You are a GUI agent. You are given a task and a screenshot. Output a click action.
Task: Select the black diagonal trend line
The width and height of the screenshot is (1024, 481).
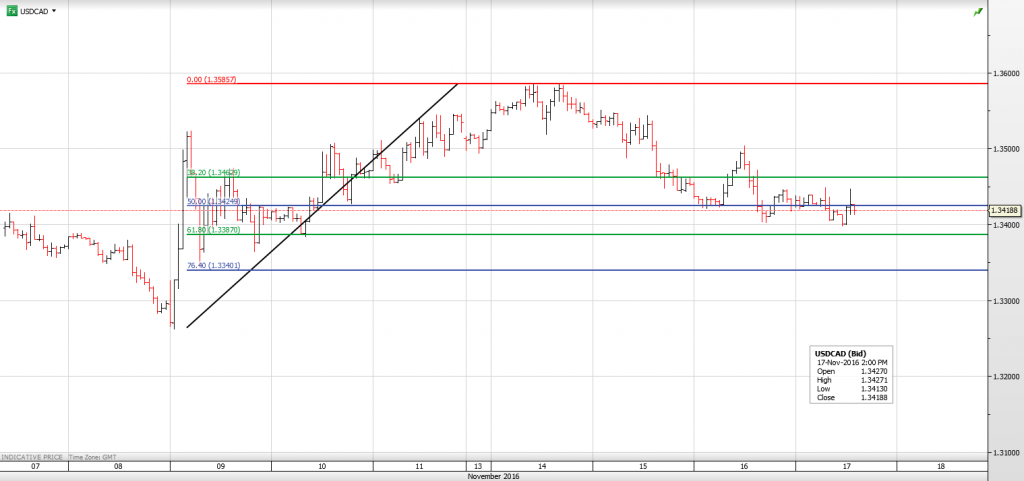322,205
